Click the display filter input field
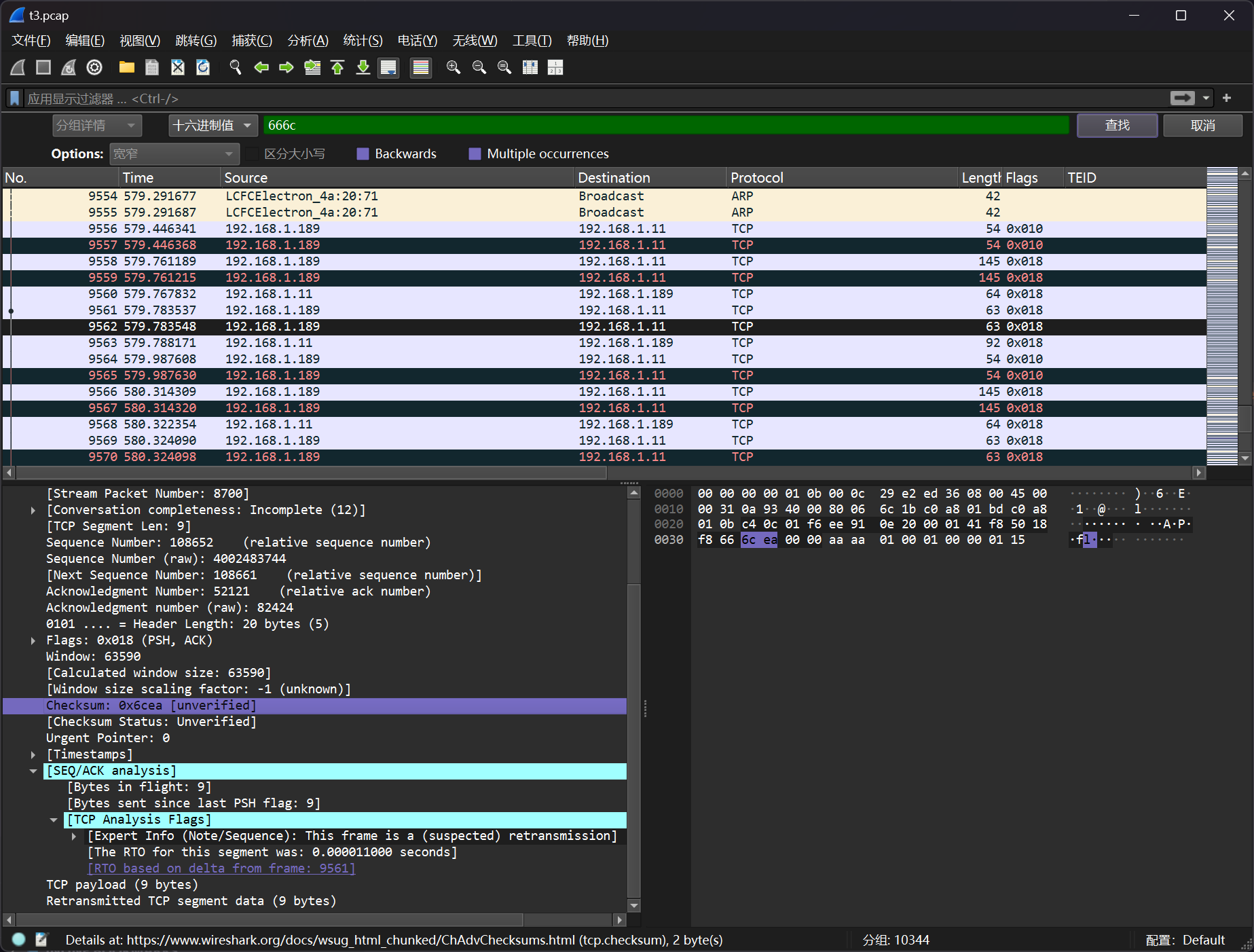1254x952 pixels. click(x=594, y=98)
